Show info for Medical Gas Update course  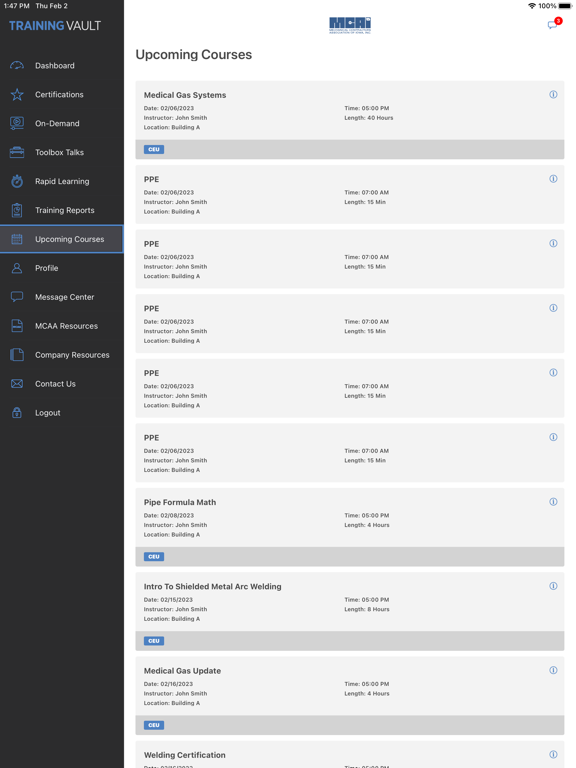[553, 670]
